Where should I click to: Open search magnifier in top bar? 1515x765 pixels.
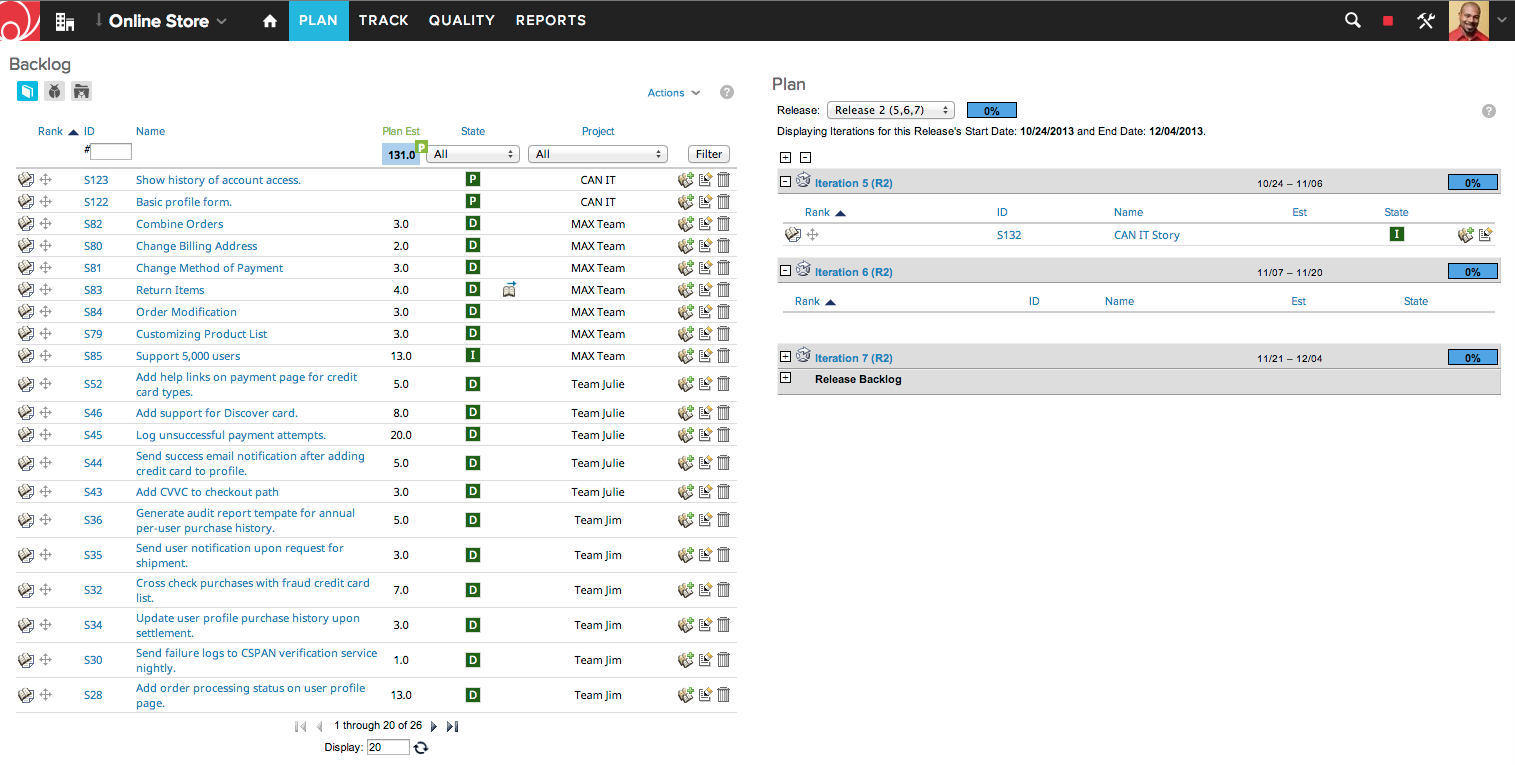tap(1352, 20)
